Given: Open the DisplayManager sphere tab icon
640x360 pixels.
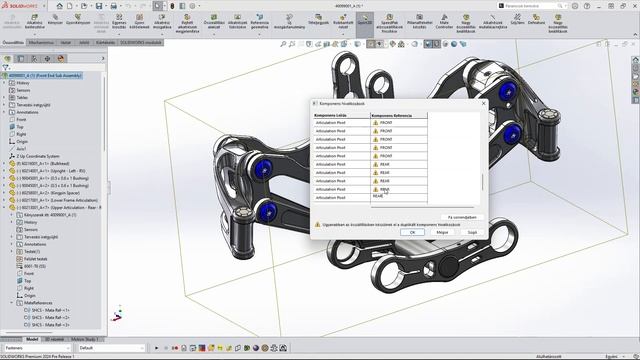Looking at the screenshot, I should click(x=61, y=59).
